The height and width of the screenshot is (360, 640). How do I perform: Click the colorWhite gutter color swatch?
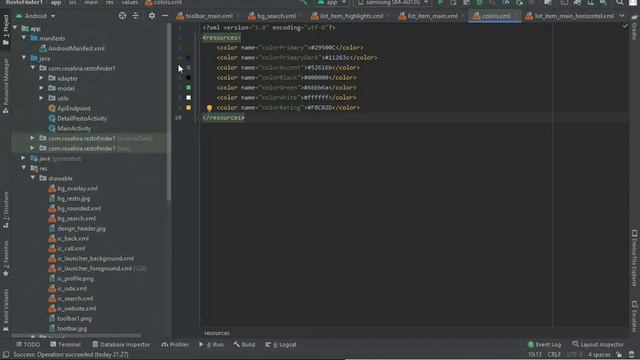(x=189, y=98)
